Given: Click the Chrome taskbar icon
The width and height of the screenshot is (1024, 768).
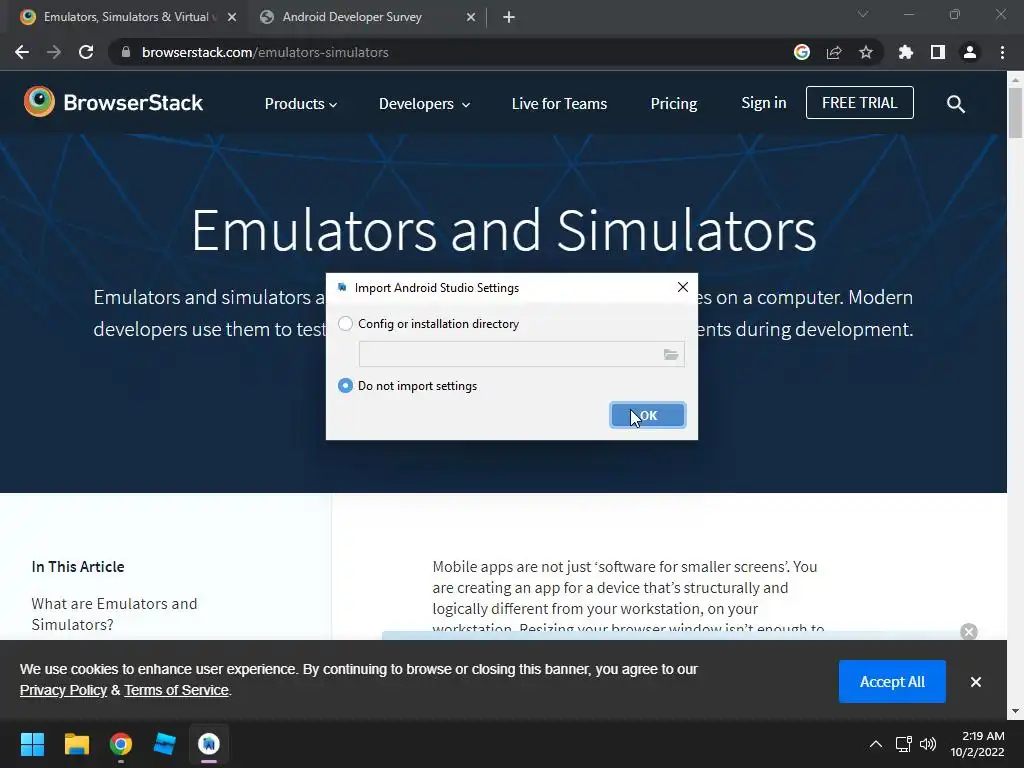Looking at the screenshot, I should pos(121,744).
